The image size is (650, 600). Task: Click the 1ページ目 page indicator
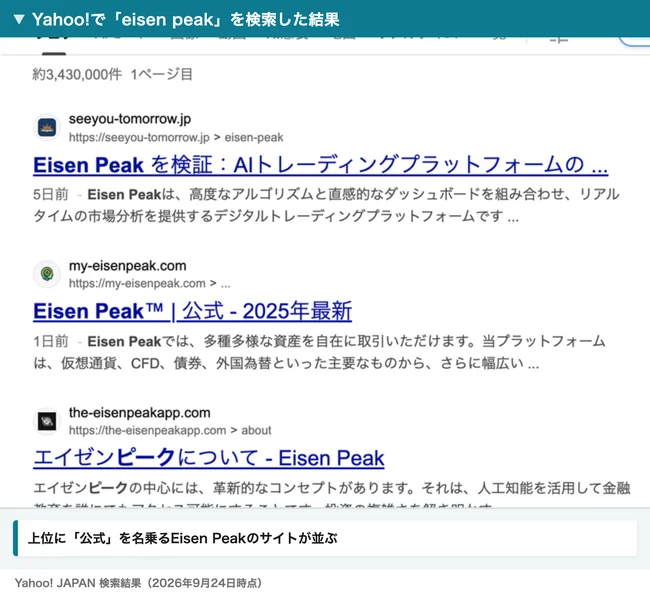tap(161, 75)
